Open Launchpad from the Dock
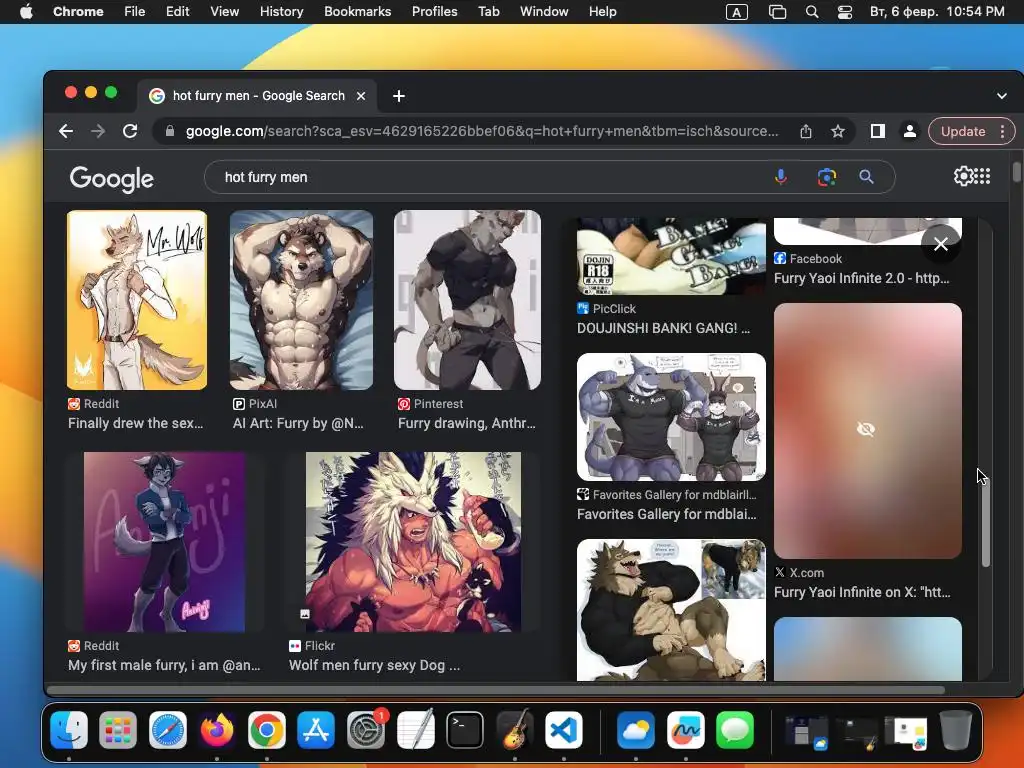The image size is (1024, 768). (x=118, y=729)
